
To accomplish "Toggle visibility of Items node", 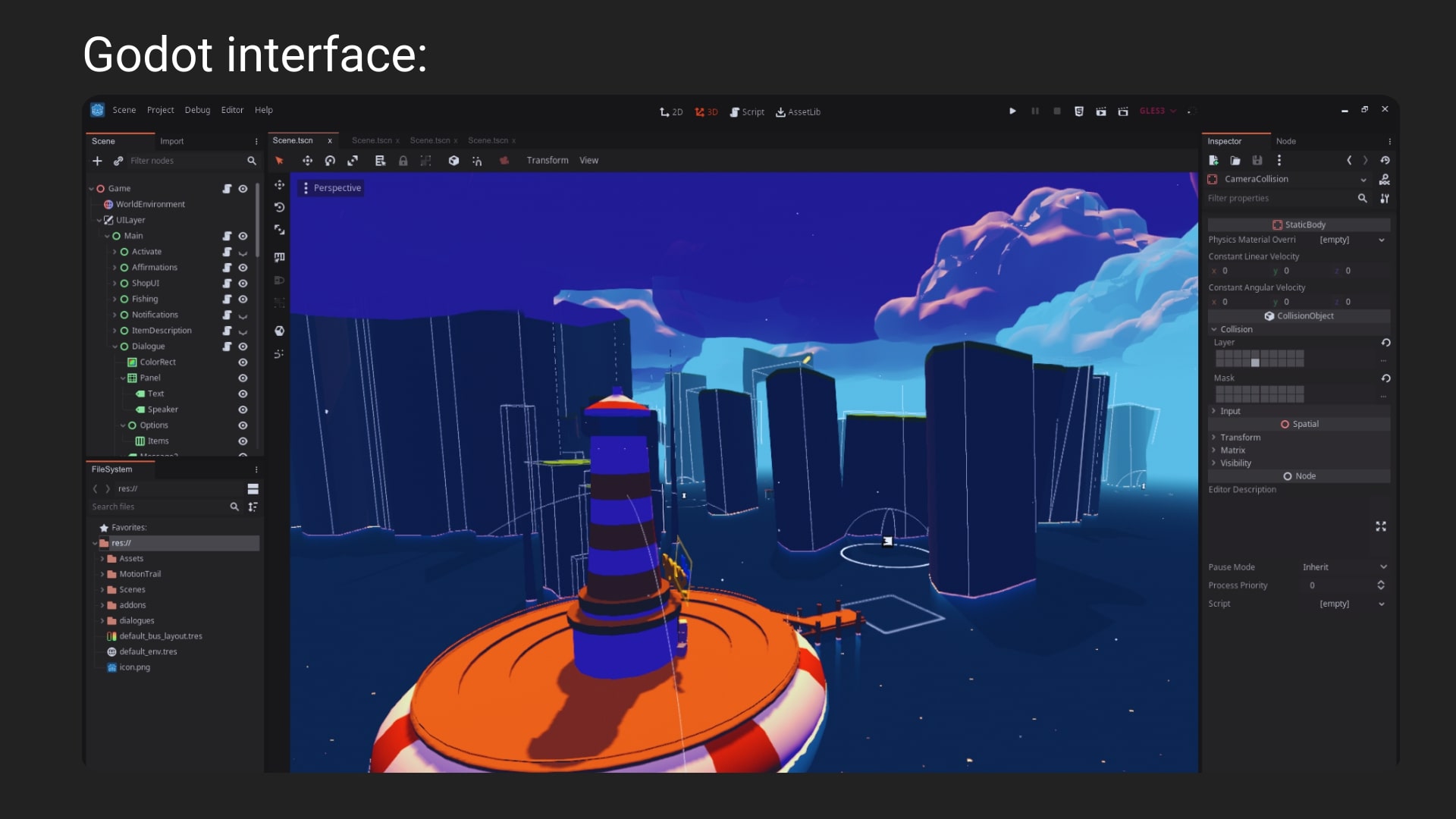I will 243,441.
